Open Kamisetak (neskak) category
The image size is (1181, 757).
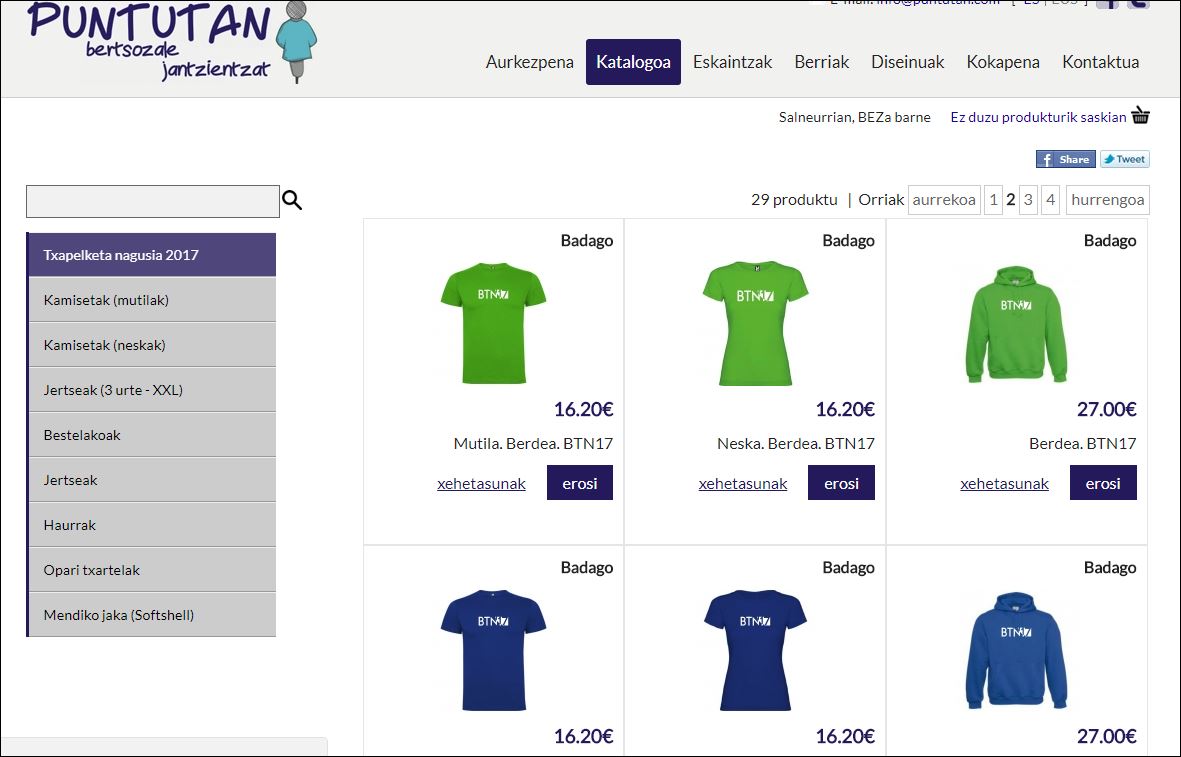tap(151, 345)
